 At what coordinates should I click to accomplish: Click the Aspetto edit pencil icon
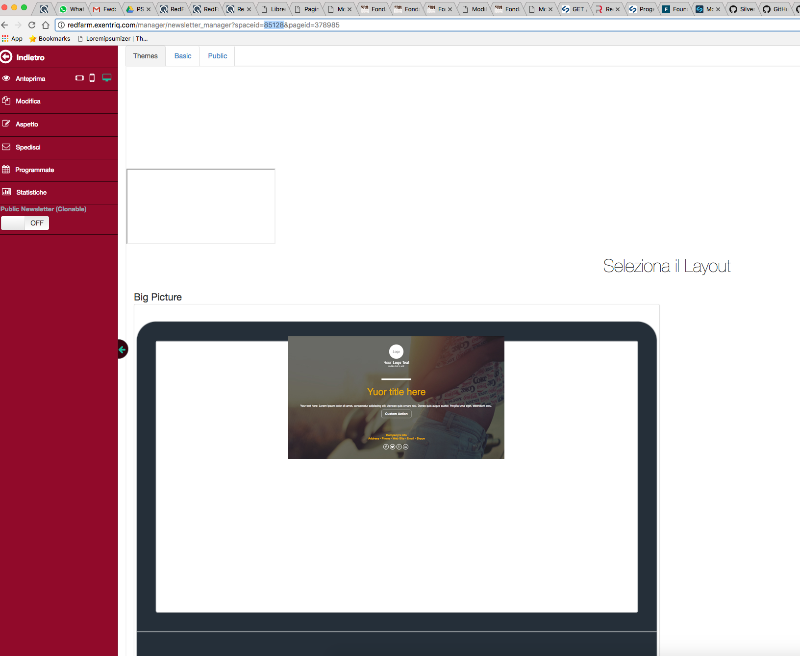click(x=6, y=124)
